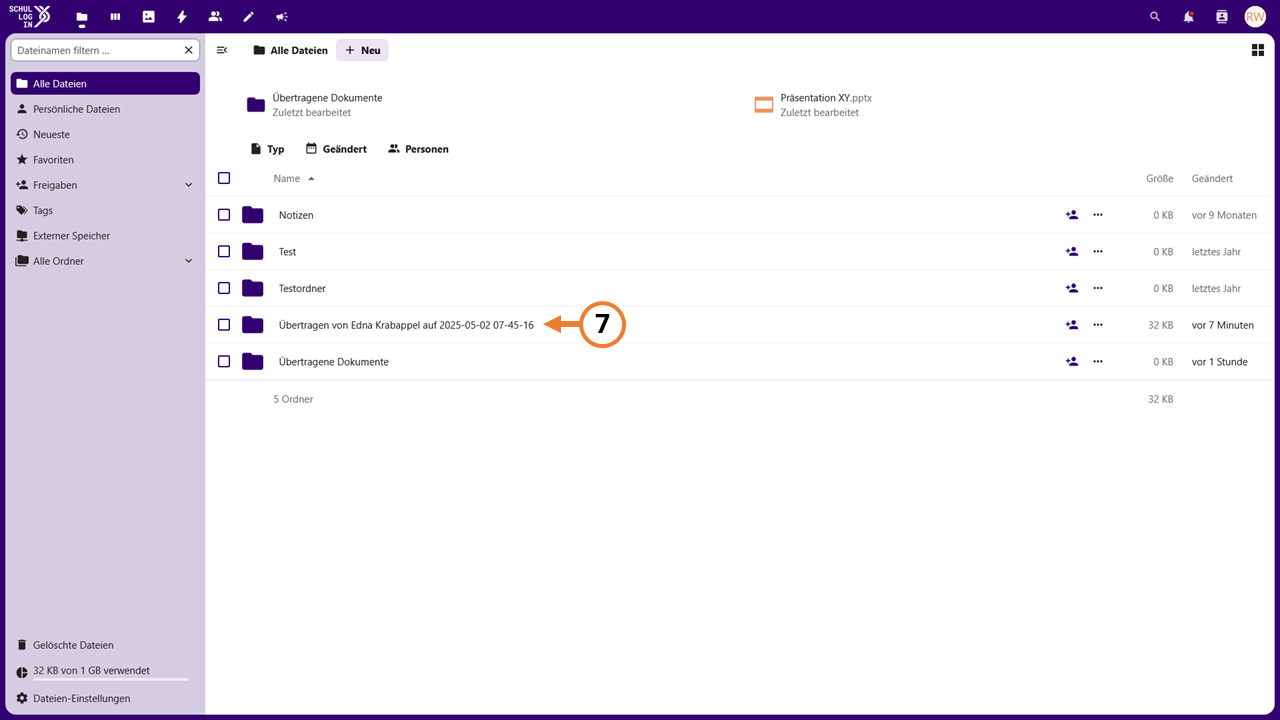Open the Photos icon in top bar
The image size is (1280, 720).
click(149, 17)
